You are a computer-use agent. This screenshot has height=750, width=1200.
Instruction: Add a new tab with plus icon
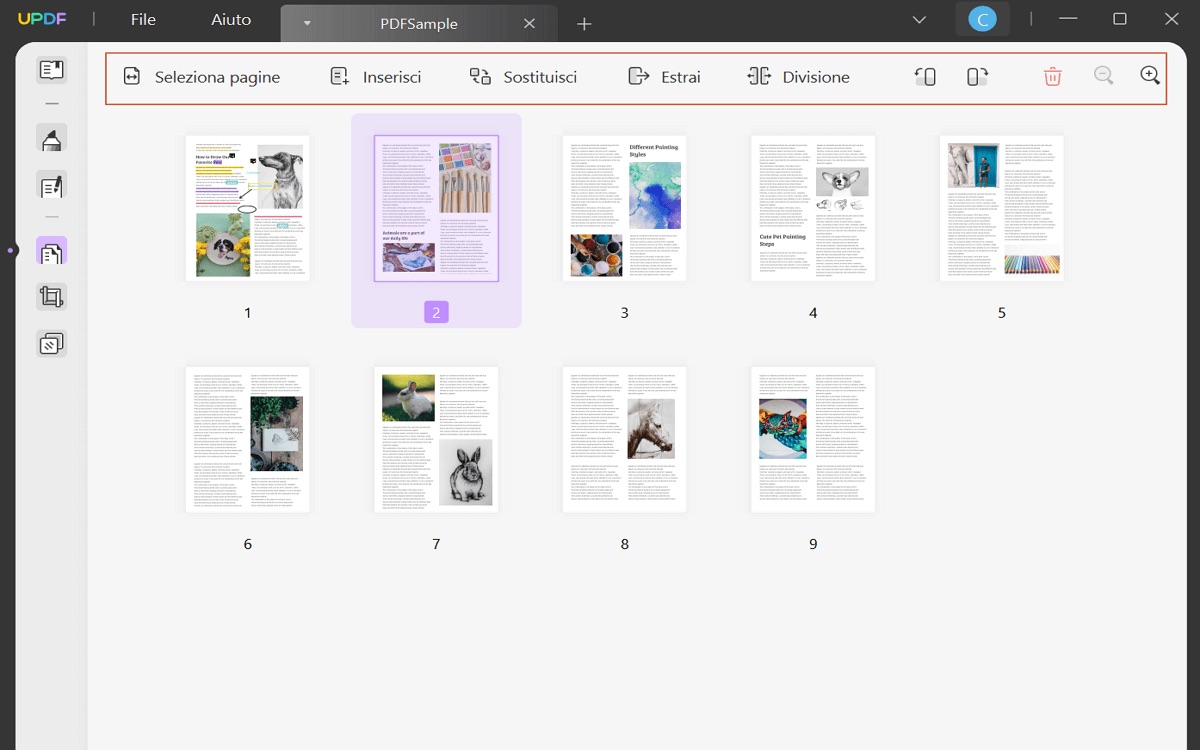(585, 23)
